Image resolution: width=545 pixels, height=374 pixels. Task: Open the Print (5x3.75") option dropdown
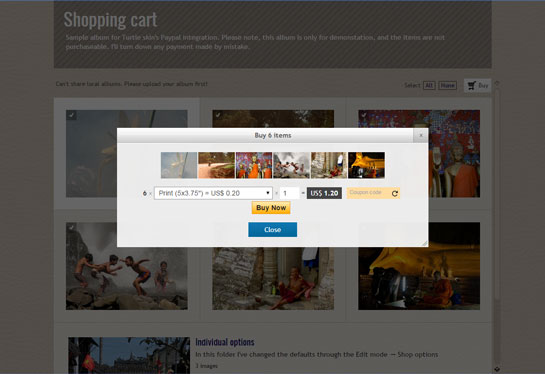tap(213, 193)
